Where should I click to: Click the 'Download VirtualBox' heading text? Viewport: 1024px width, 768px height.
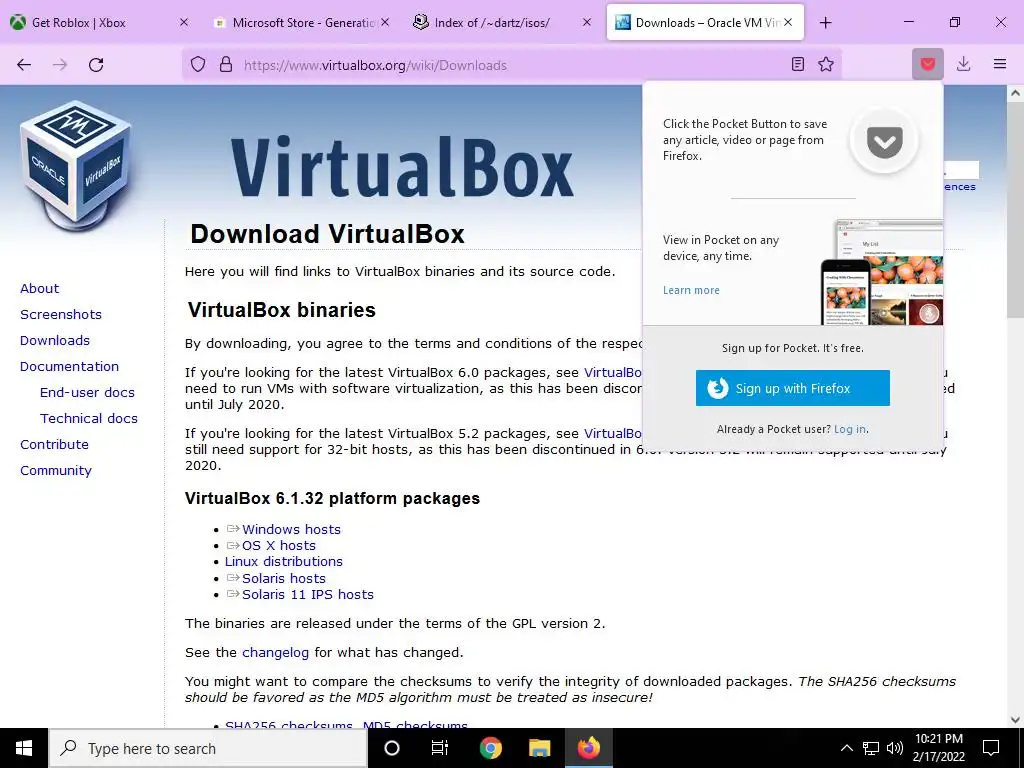327,233
